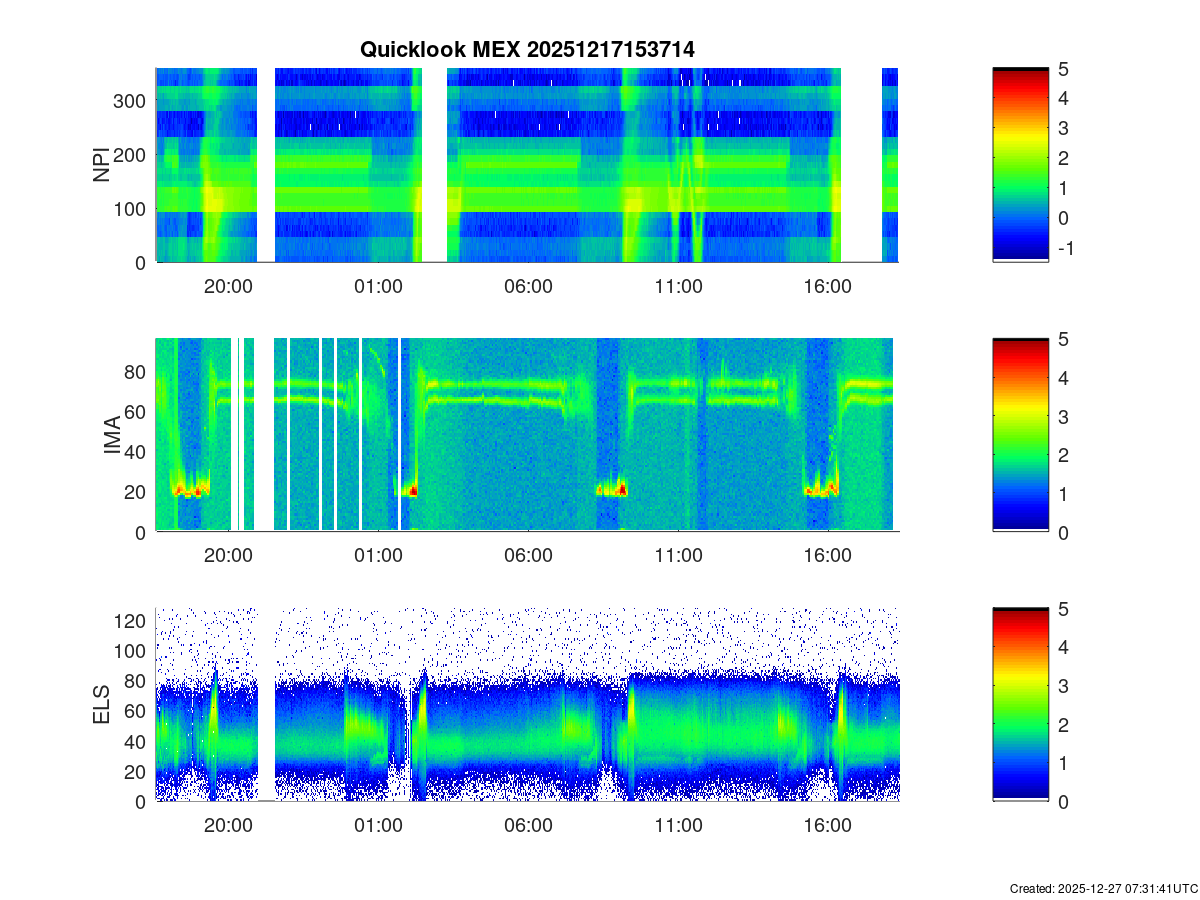Click the 11:00 tick under NPI plot
Image resolution: width=1200 pixels, height=900 pixels.
[x=678, y=286]
